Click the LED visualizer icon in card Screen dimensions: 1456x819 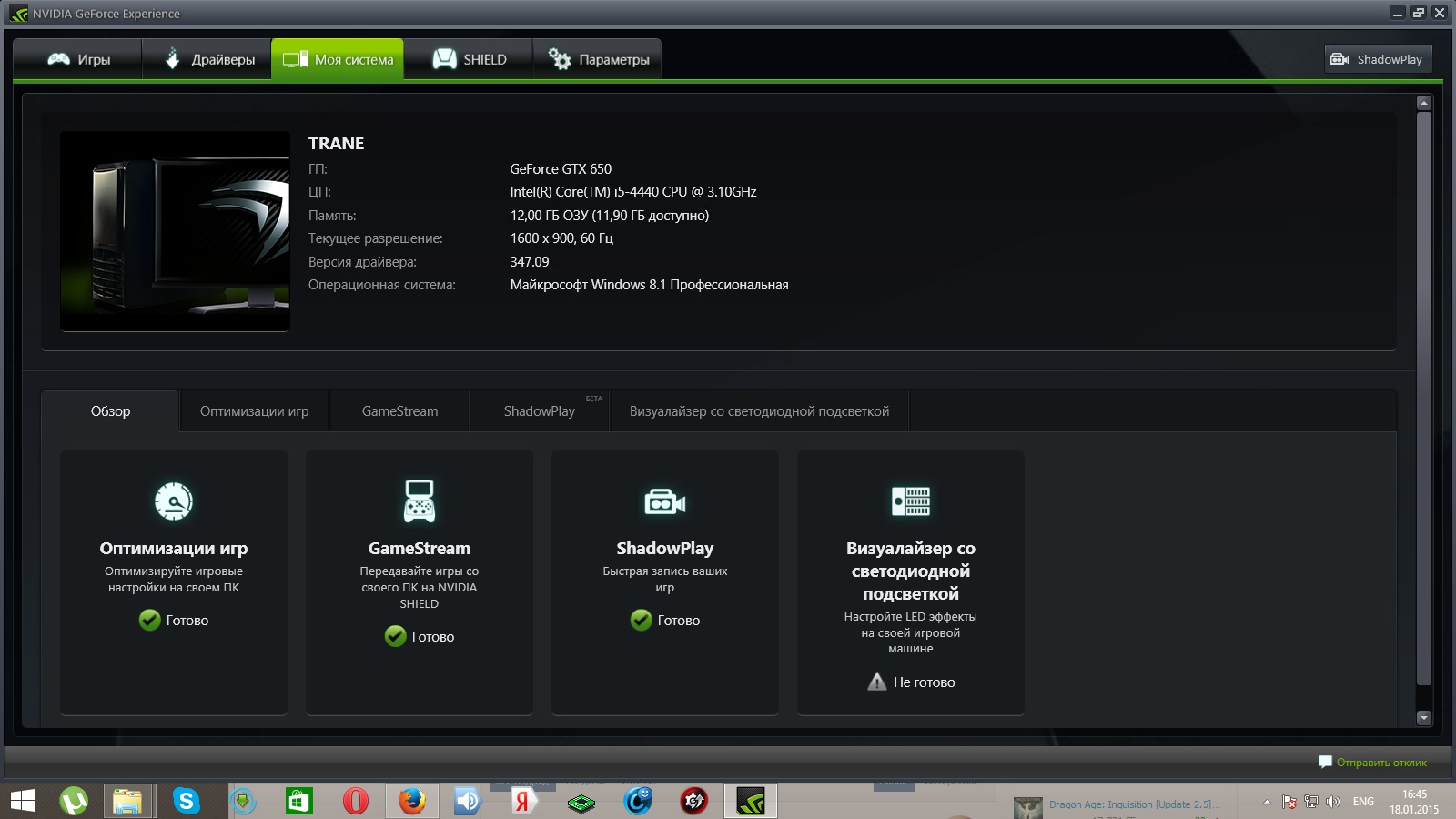pyautogui.click(x=911, y=501)
